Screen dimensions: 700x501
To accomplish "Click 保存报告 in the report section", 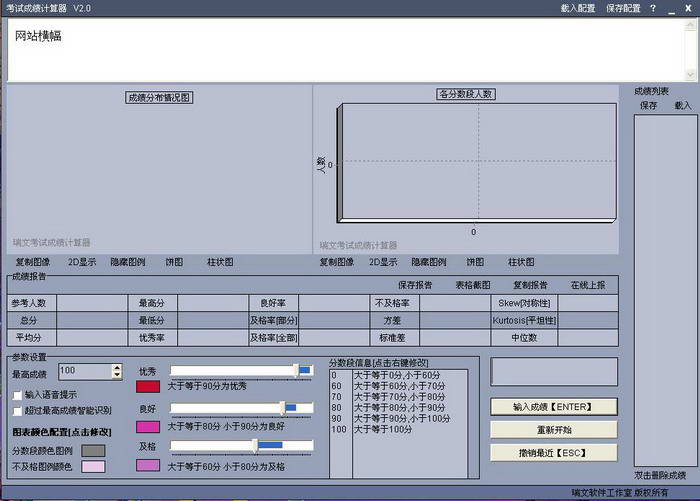I will click(x=414, y=285).
